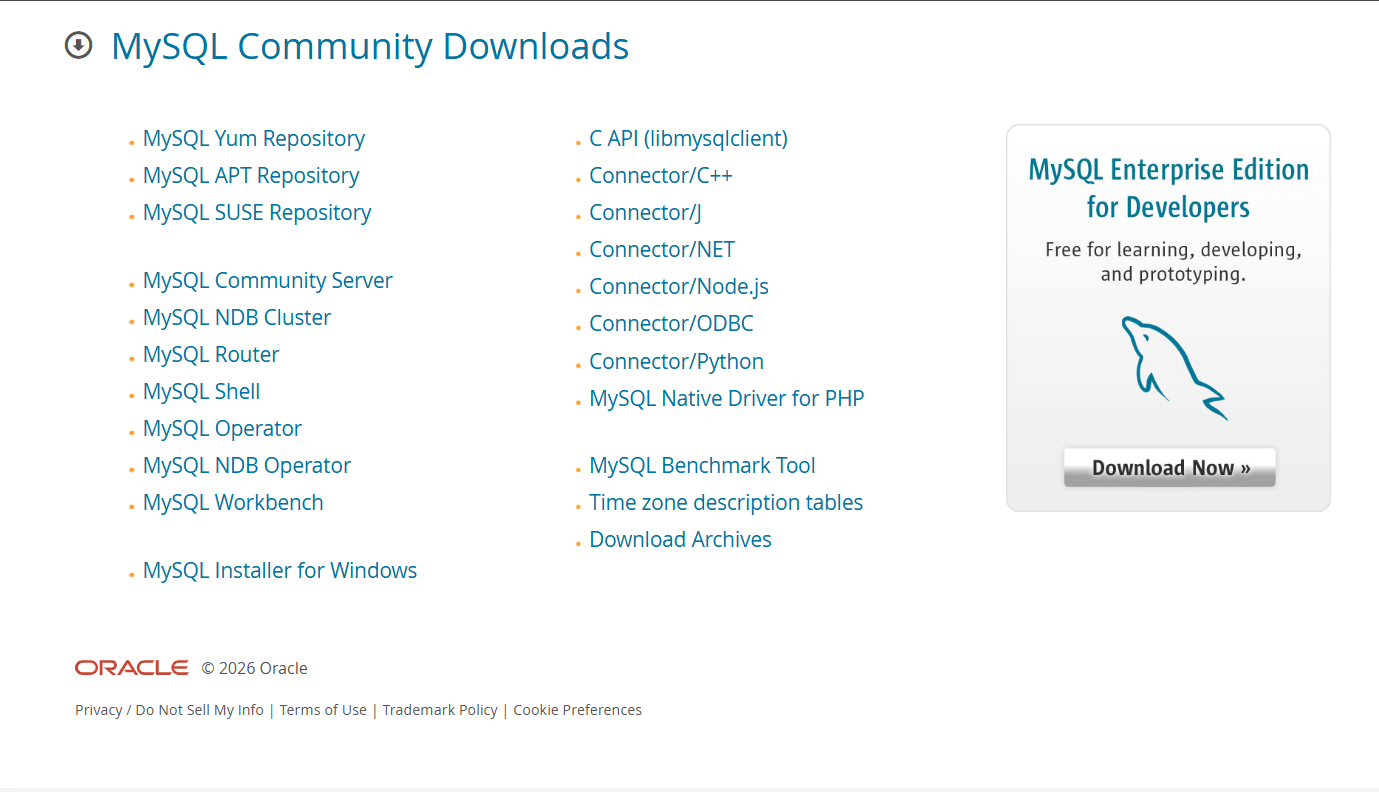
Task: Select Connector/ODBC link
Action: [x=672, y=323]
